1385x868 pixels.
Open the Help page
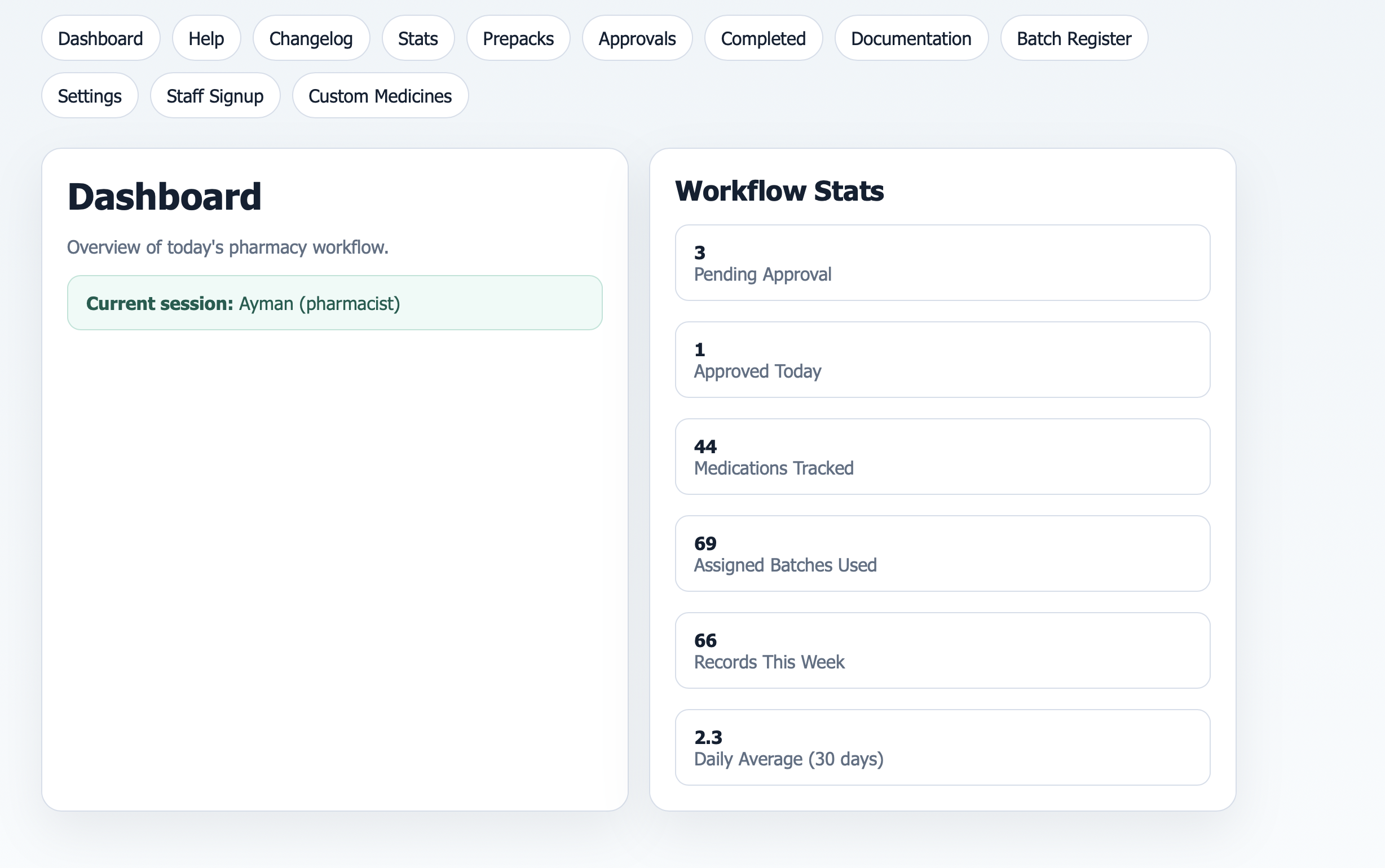(x=206, y=38)
